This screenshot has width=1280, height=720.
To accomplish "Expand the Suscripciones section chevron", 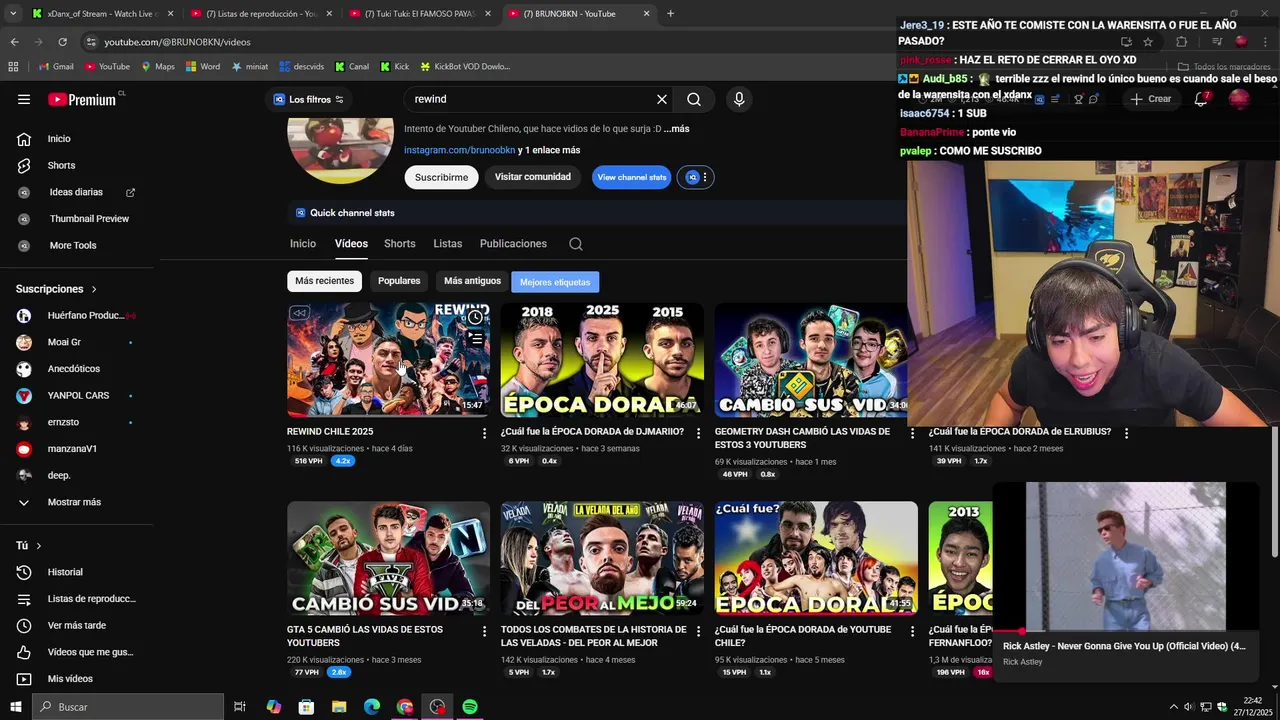I will 94,289.
